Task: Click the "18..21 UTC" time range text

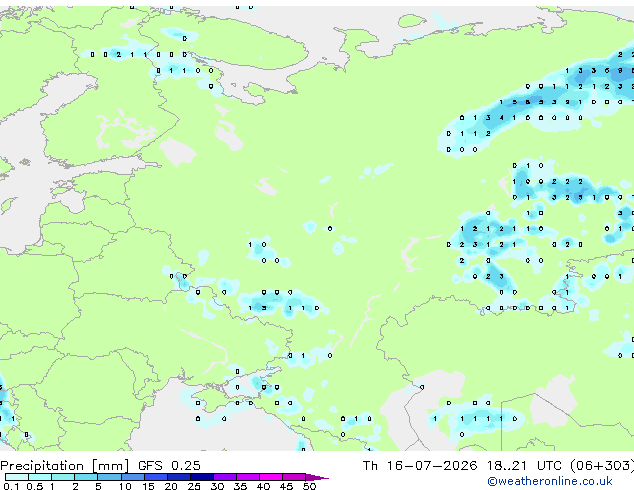Action: point(524,466)
